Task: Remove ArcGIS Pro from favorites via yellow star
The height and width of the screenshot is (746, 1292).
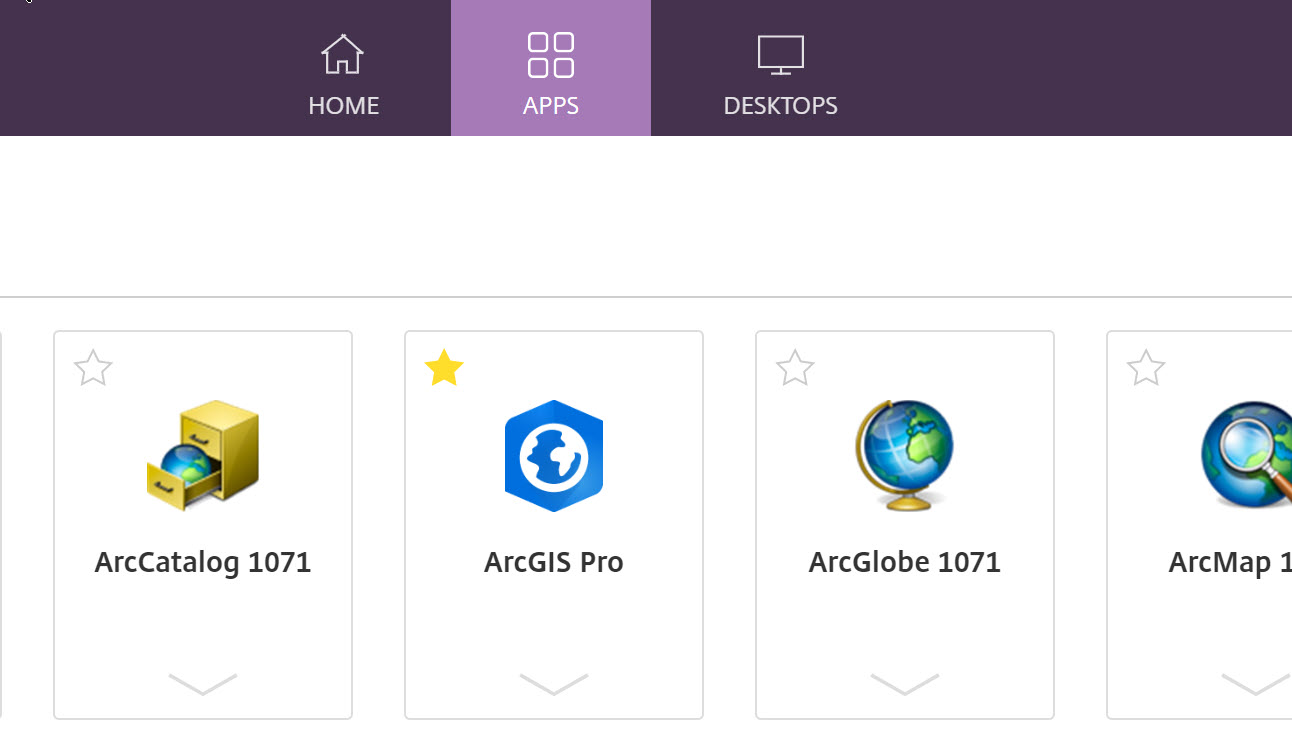Action: point(444,368)
